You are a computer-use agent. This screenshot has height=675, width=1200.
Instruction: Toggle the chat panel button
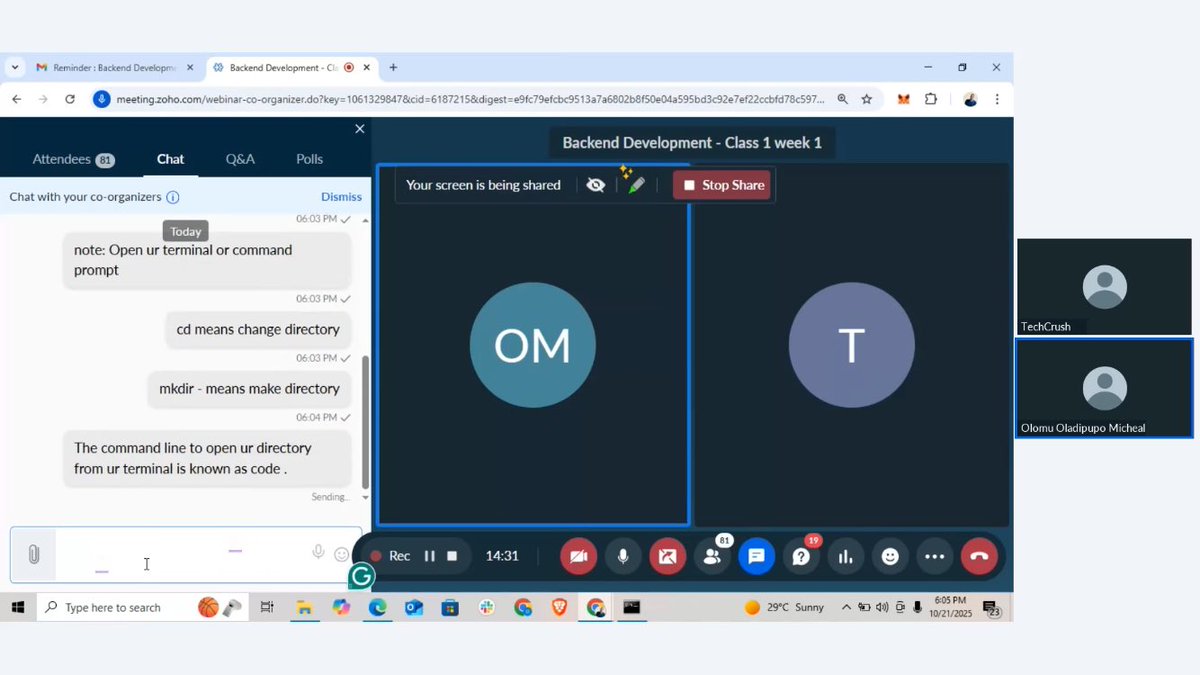(756, 557)
